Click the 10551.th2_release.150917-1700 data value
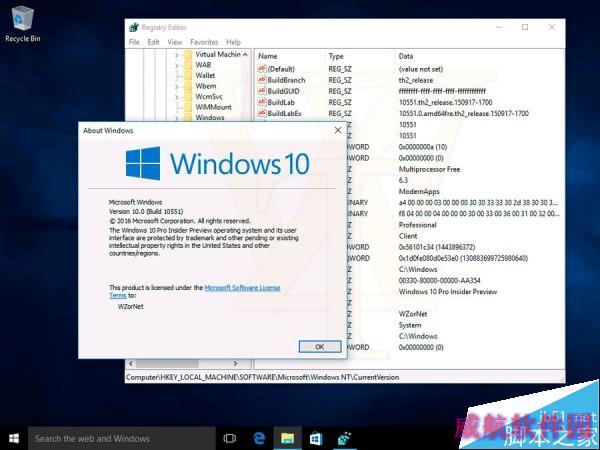This screenshot has width=600, height=450. 445,102
